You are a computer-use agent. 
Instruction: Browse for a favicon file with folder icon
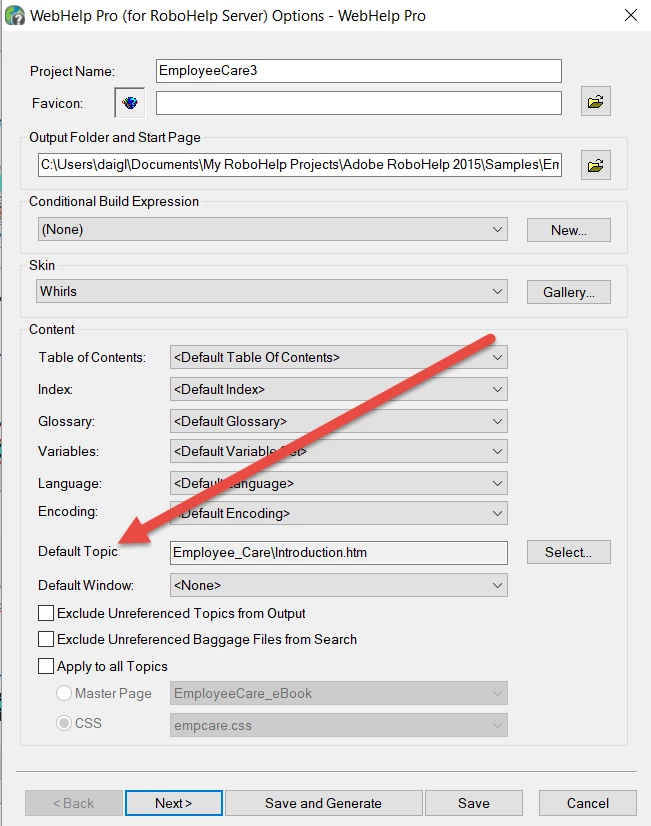(596, 101)
